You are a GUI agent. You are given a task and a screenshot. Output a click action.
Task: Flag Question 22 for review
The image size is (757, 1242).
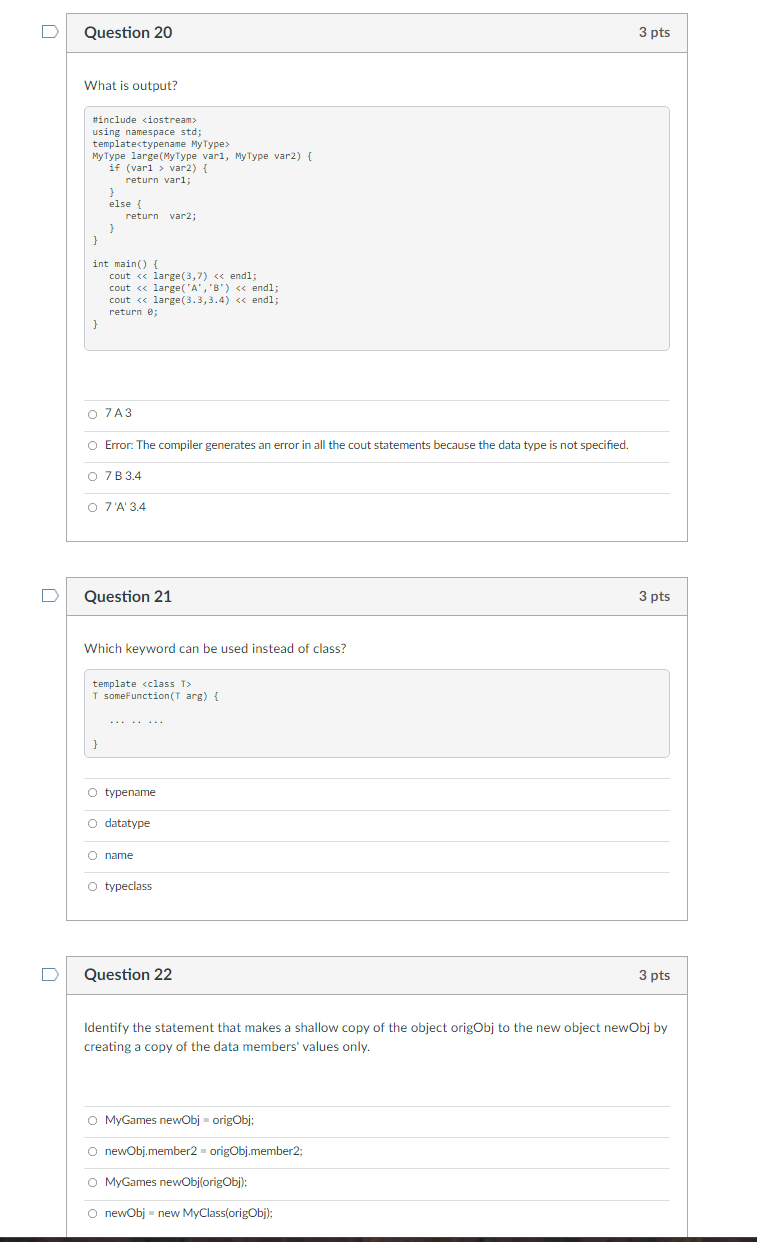tap(49, 974)
